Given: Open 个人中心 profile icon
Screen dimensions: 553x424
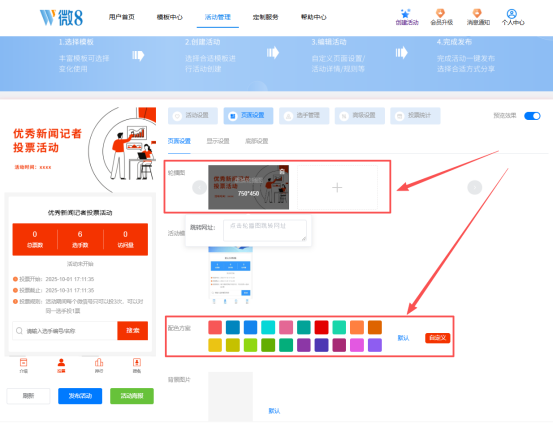Looking at the screenshot, I should tap(512, 14).
